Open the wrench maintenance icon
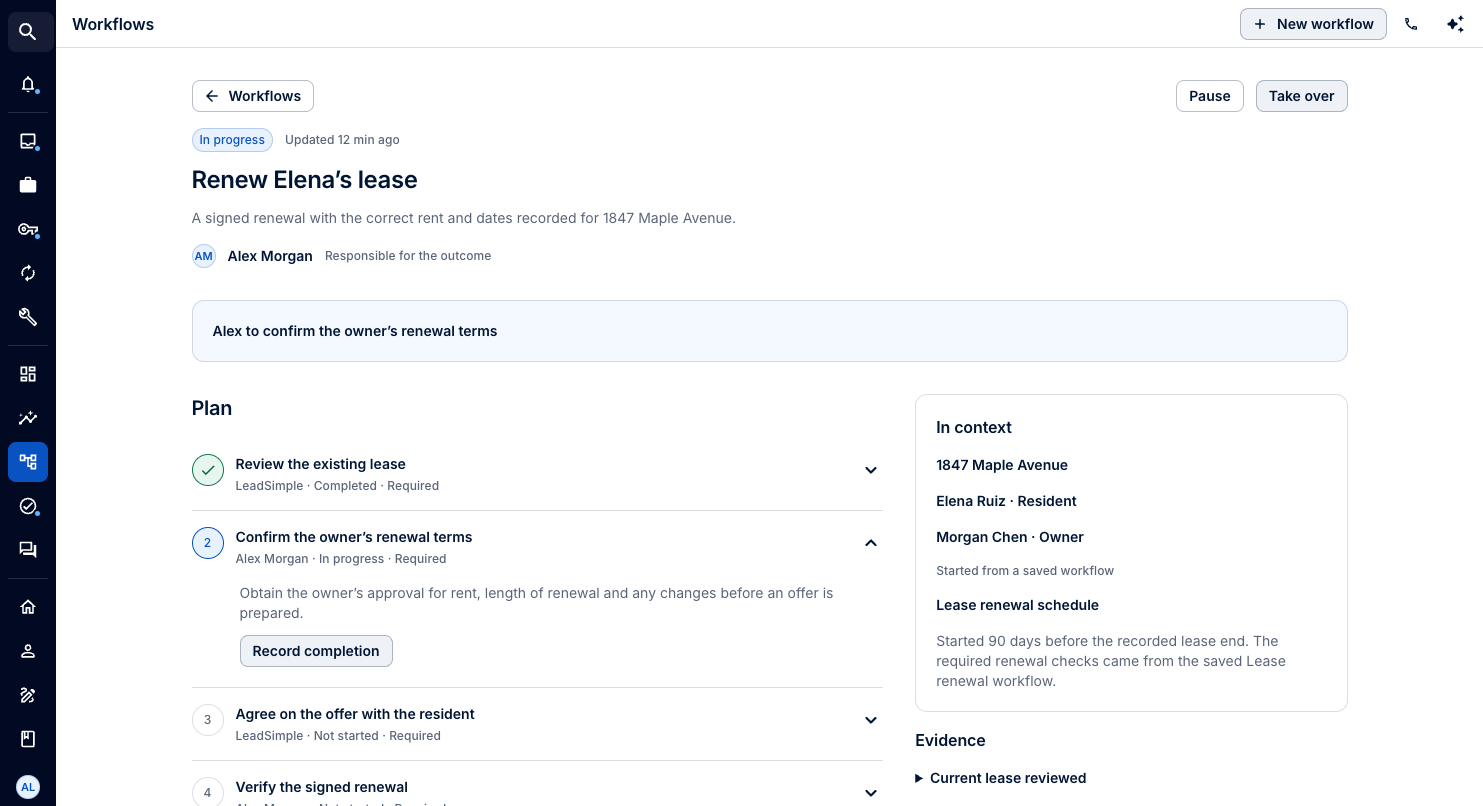 pyautogui.click(x=28, y=317)
